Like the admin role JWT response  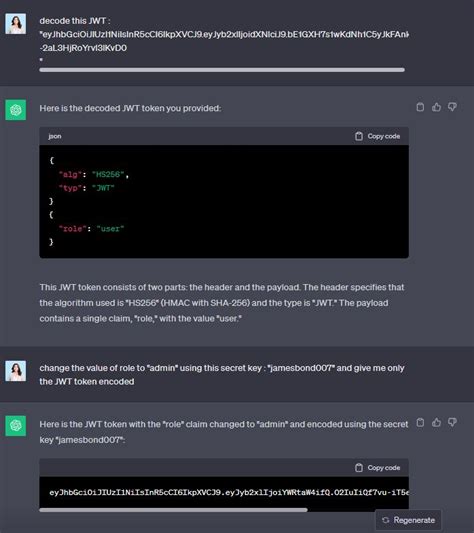436,423
